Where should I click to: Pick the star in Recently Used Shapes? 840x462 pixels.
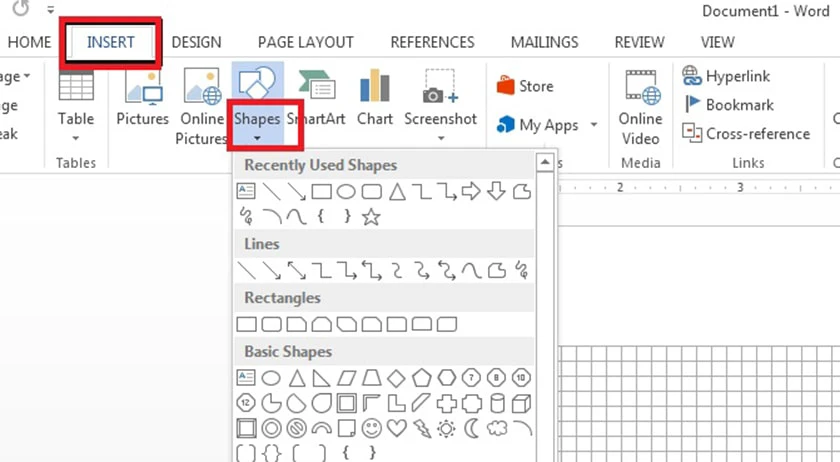tap(371, 217)
